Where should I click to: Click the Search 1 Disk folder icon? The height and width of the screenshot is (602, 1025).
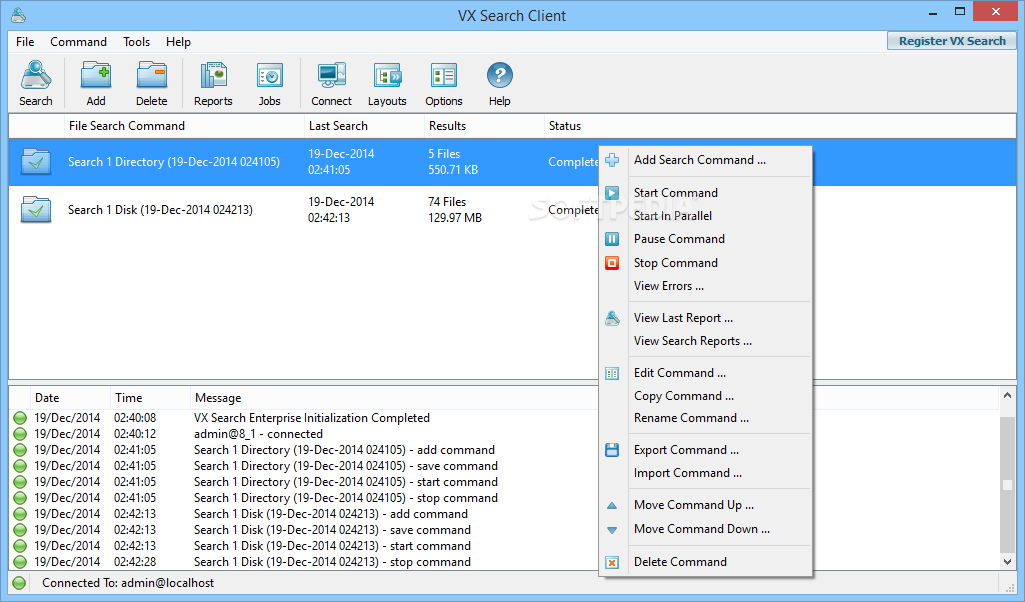36,209
